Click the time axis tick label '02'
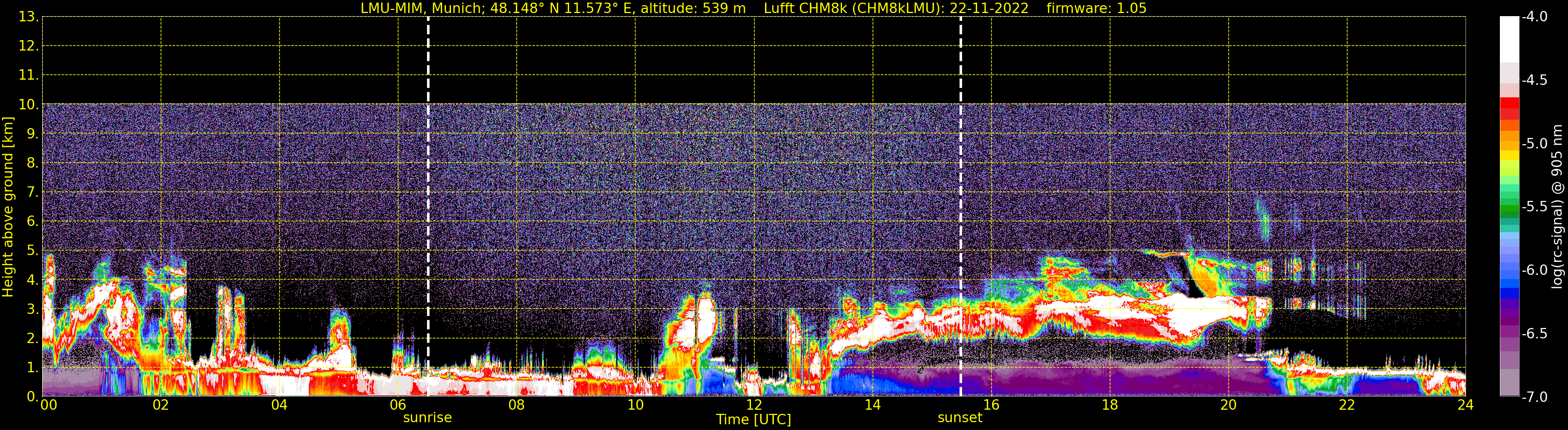The image size is (1568, 430). tap(161, 405)
